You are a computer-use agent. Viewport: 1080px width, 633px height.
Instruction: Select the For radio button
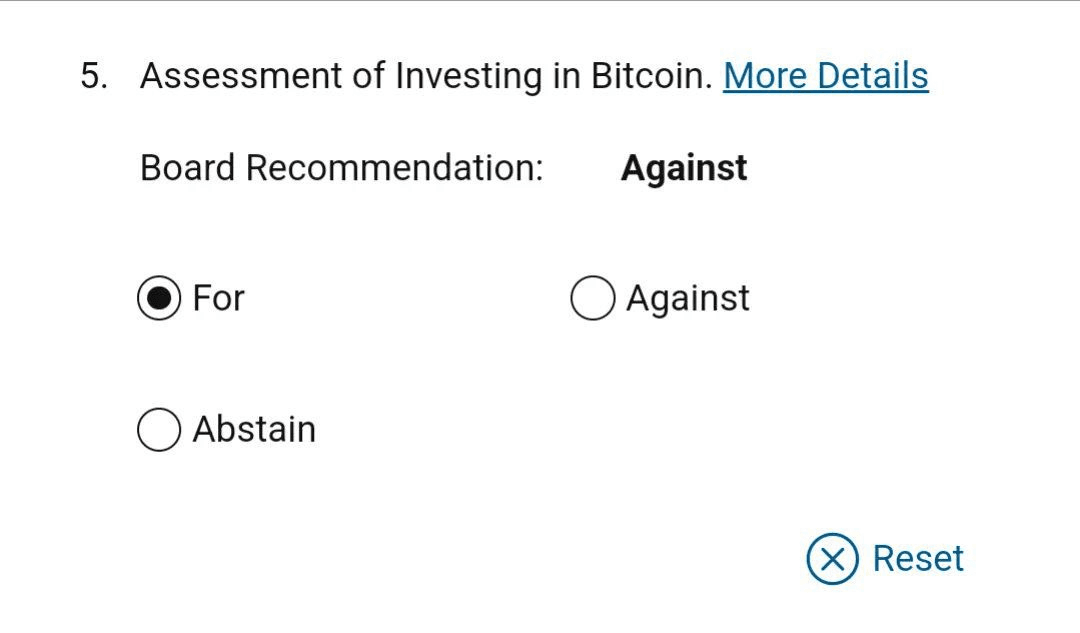[x=159, y=298]
